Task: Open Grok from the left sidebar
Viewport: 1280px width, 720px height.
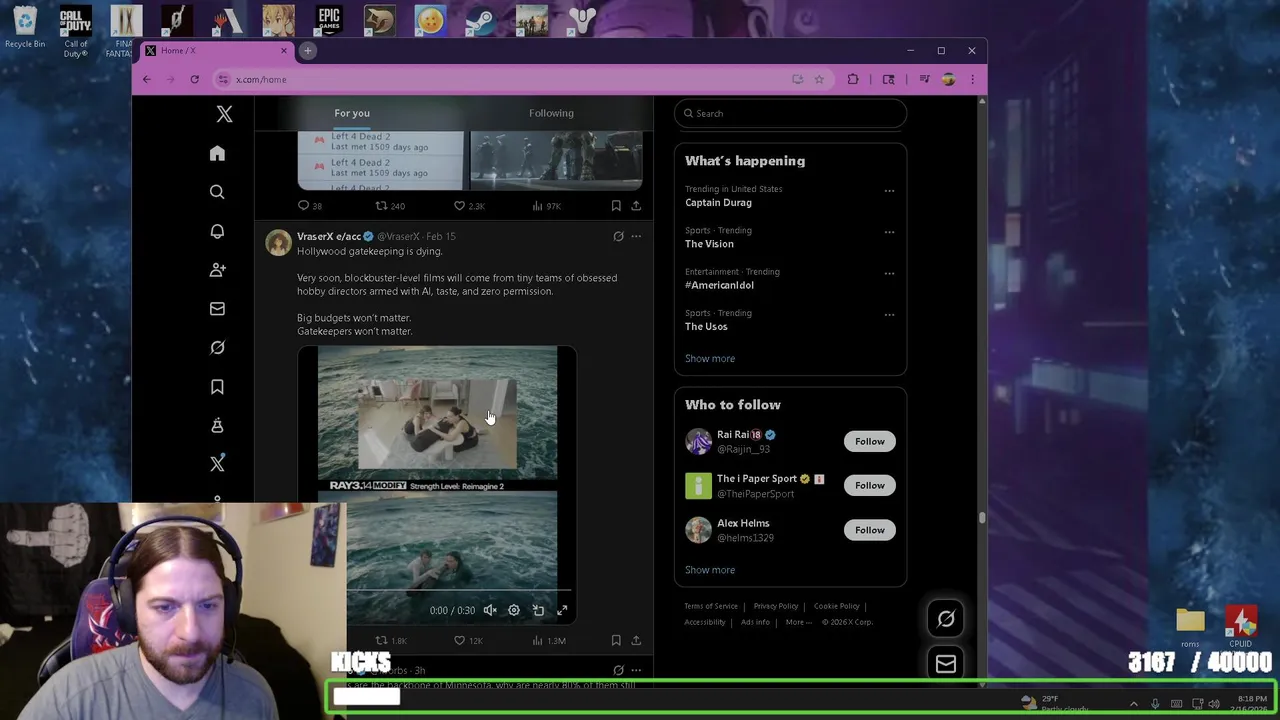Action: click(x=217, y=348)
